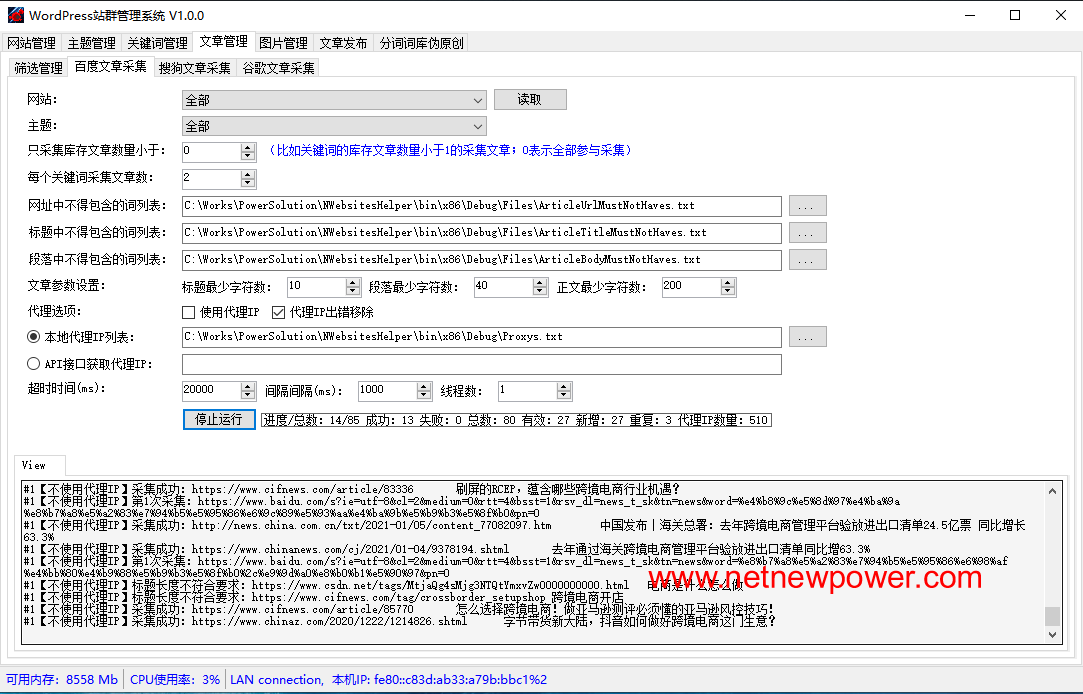Decrease 超时时间 with down arrow
This screenshot has width=1083, height=694.
(x=248, y=396)
